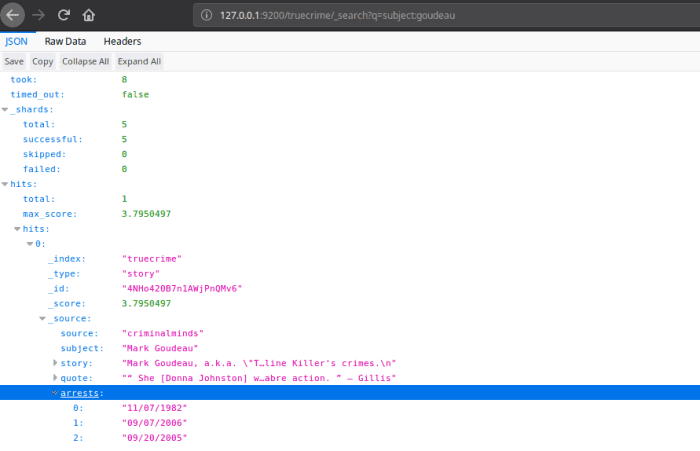Click the Expand All button

(x=139, y=61)
